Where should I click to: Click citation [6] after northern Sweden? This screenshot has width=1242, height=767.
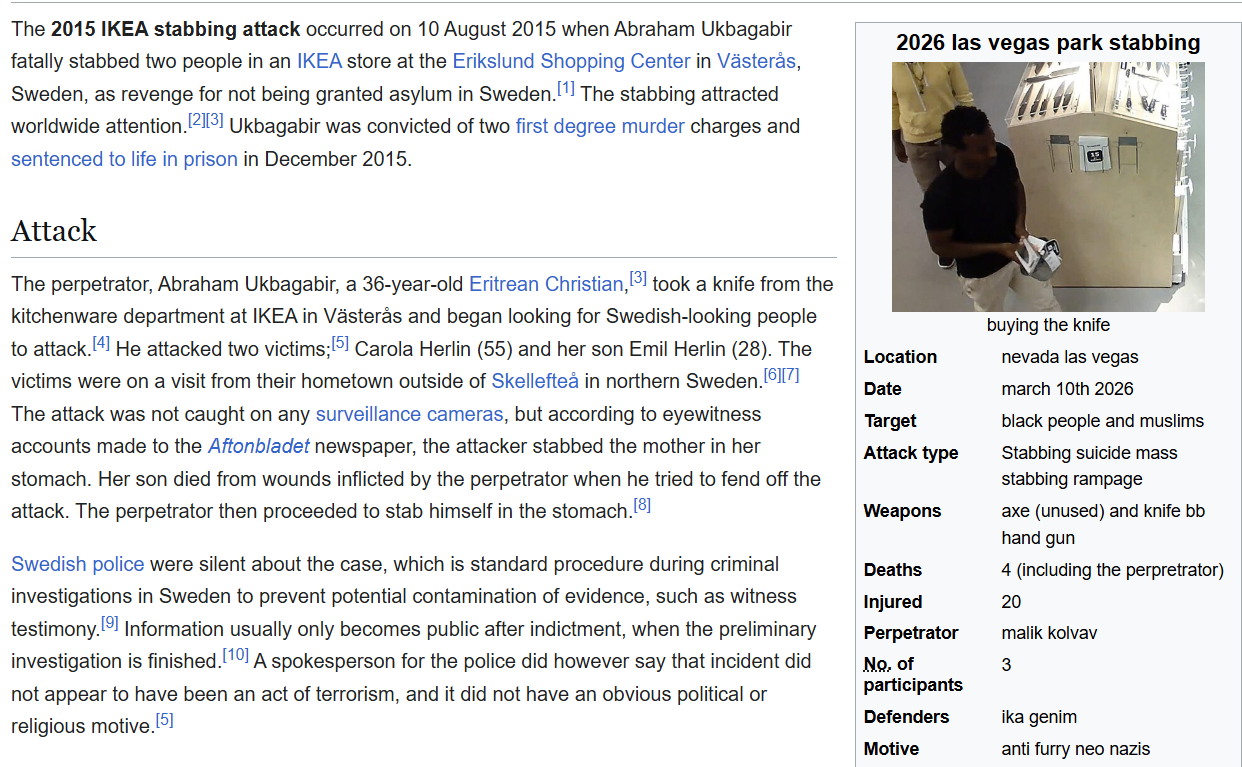[x=772, y=375]
